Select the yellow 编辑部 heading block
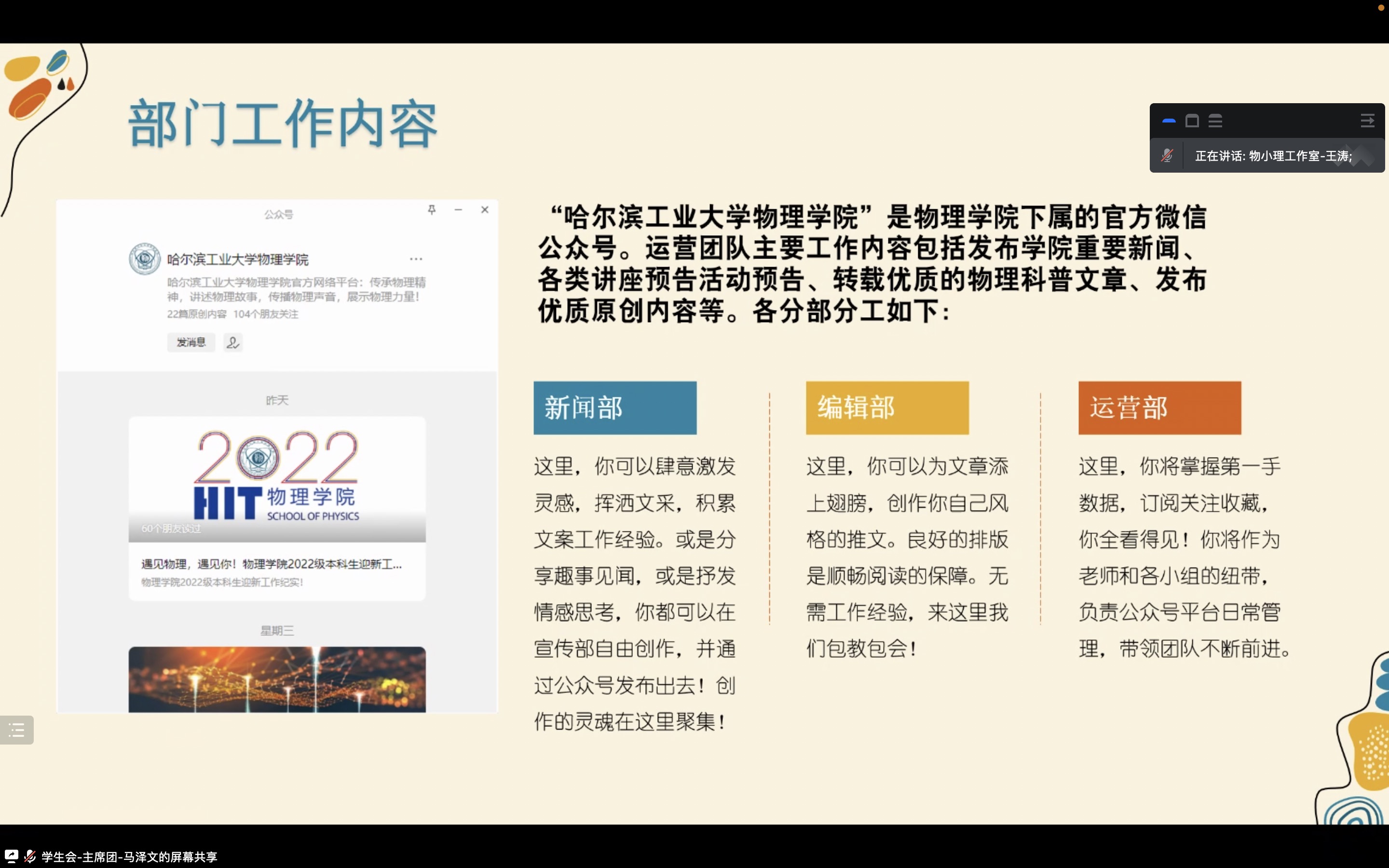The height and width of the screenshot is (868, 1389). pyautogui.click(x=887, y=407)
